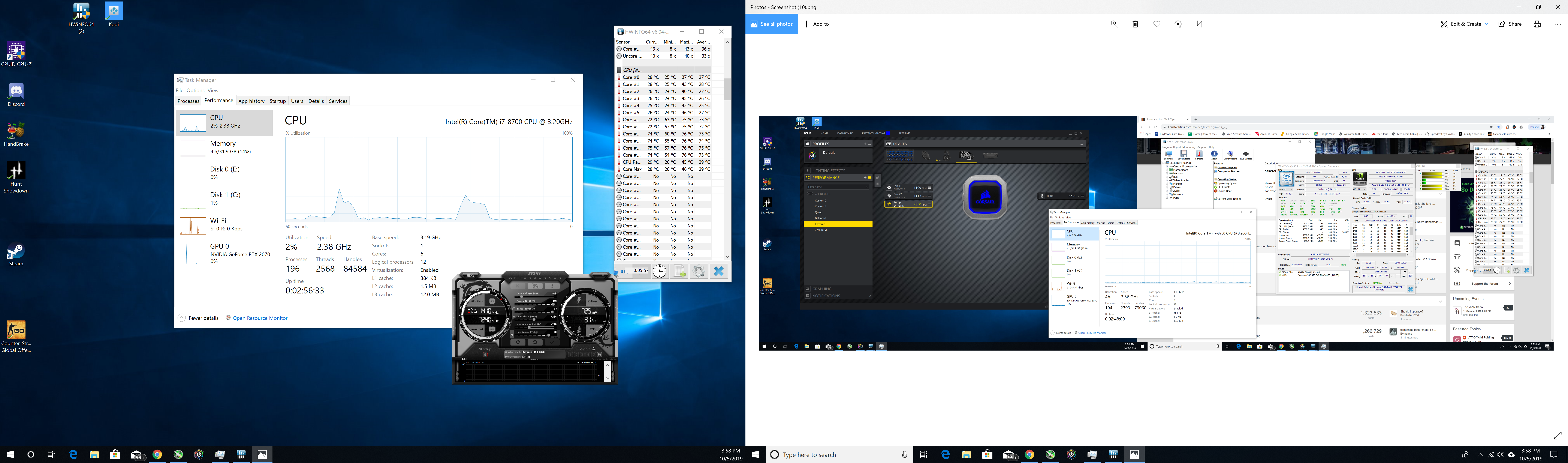Click the Cortana circle on the left-monitor taskbar
This screenshot has width=1568, height=463.
pyautogui.click(x=31, y=454)
